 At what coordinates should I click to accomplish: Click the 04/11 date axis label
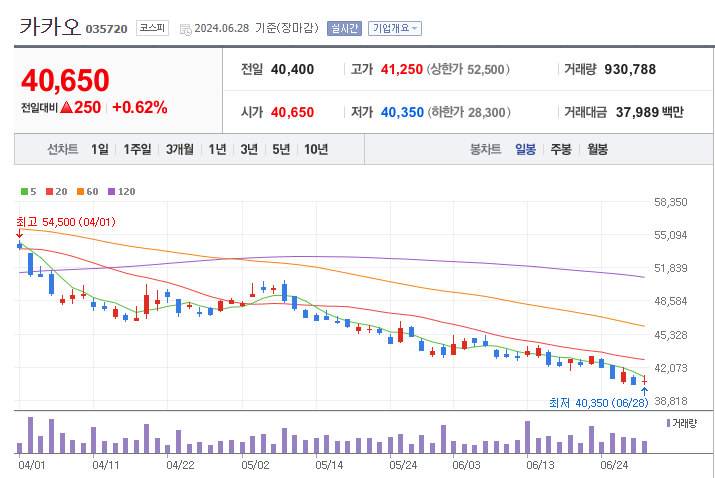coord(106,465)
